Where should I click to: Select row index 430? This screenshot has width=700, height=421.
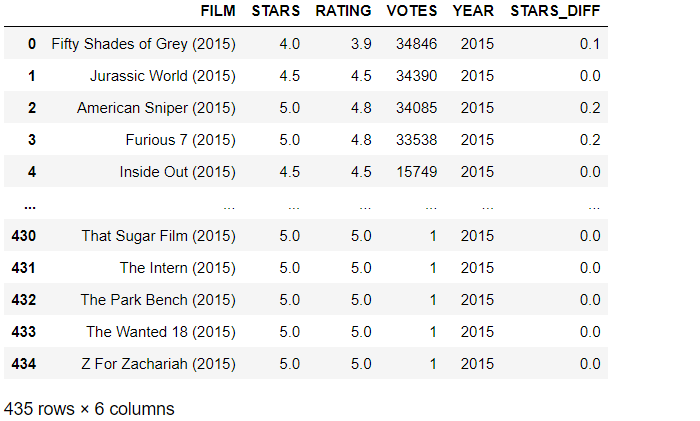(x=24, y=236)
